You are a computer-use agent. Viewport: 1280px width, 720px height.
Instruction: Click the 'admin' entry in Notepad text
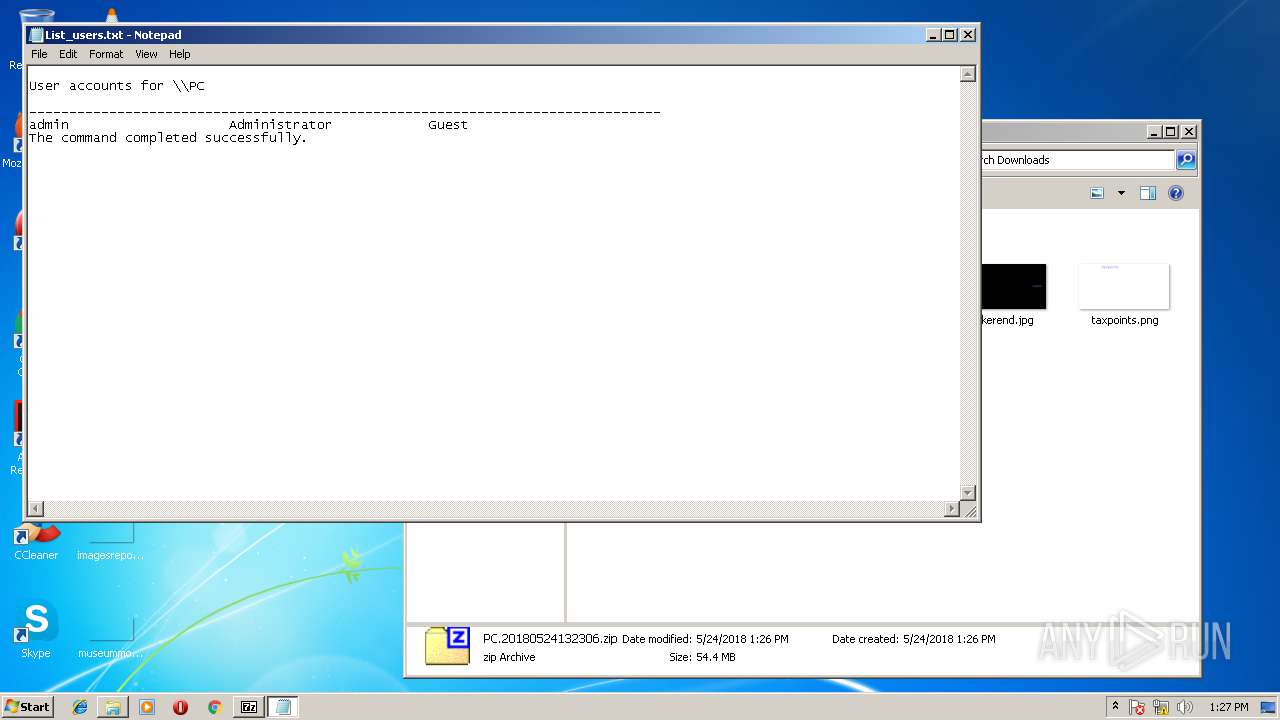click(x=49, y=125)
